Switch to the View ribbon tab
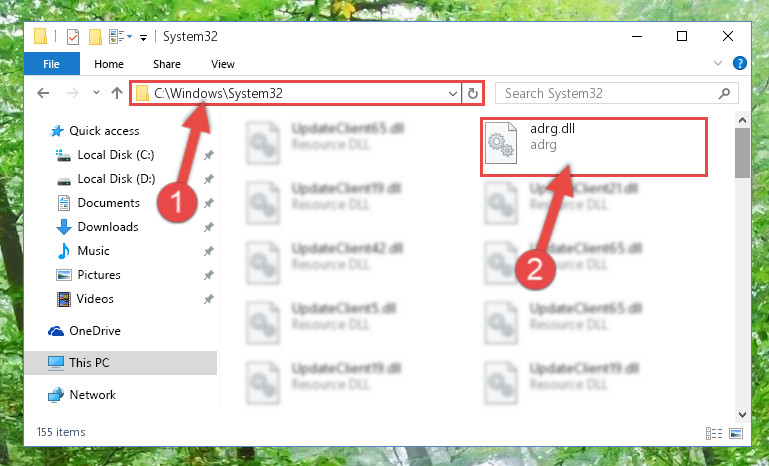Viewport: 769px width, 466px height. [x=223, y=64]
